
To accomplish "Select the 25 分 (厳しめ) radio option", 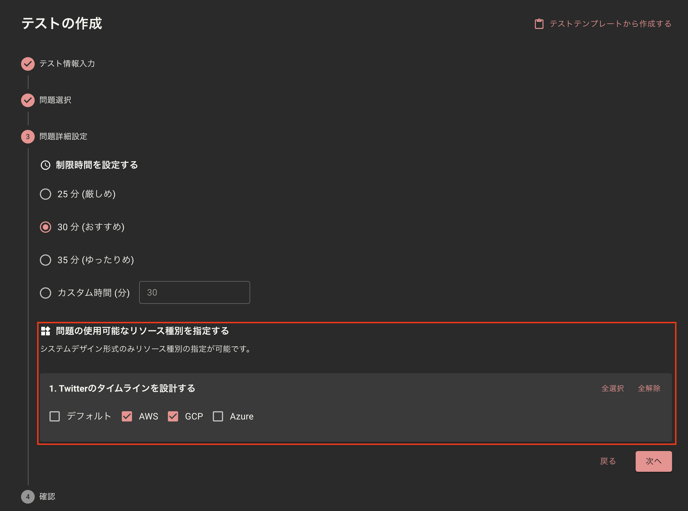I will coord(45,194).
